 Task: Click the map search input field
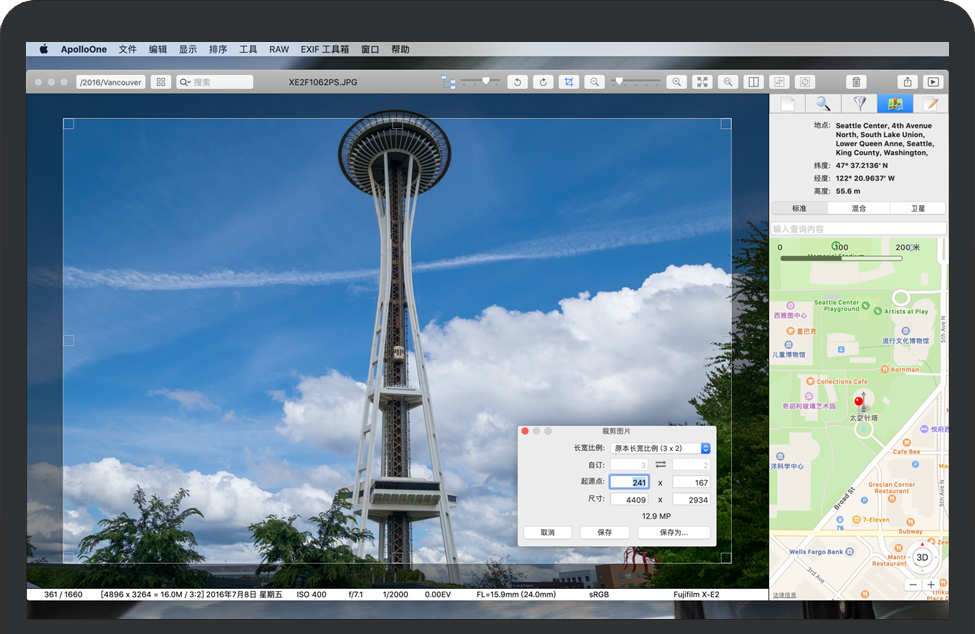click(x=858, y=229)
